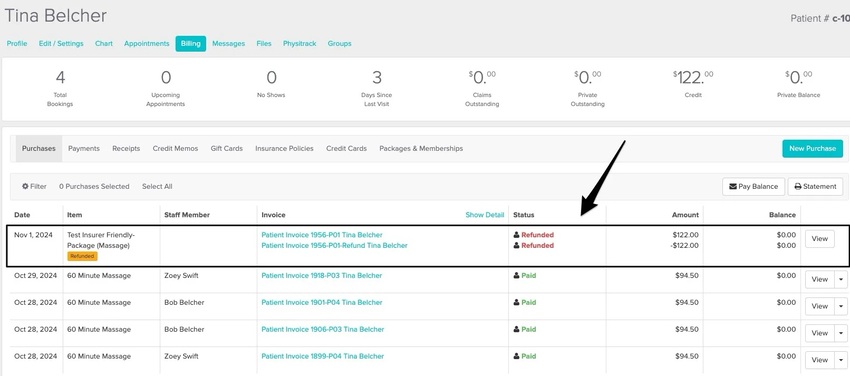Select the Billing tab
This screenshot has height=376, width=850.
[191, 43]
